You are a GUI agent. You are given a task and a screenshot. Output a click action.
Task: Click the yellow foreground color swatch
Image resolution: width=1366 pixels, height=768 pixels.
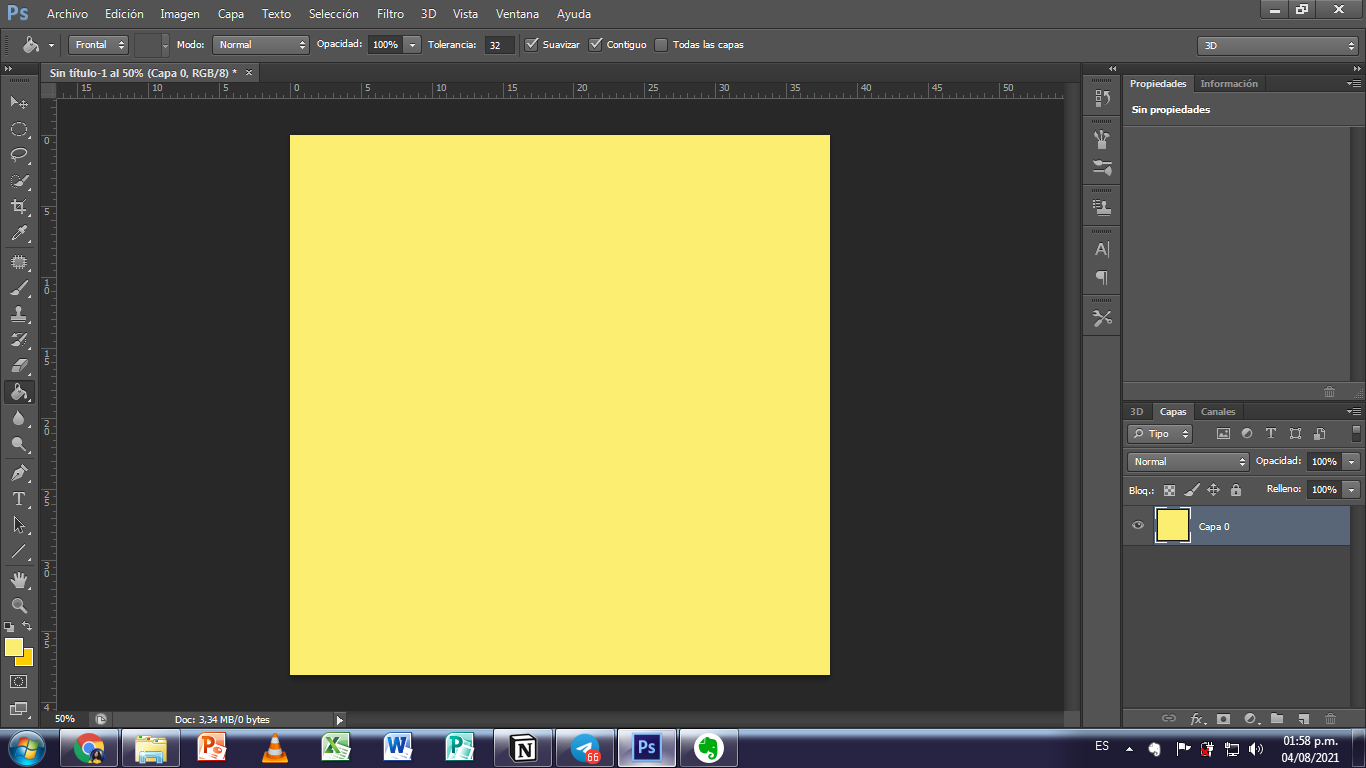(x=13, y=647)
